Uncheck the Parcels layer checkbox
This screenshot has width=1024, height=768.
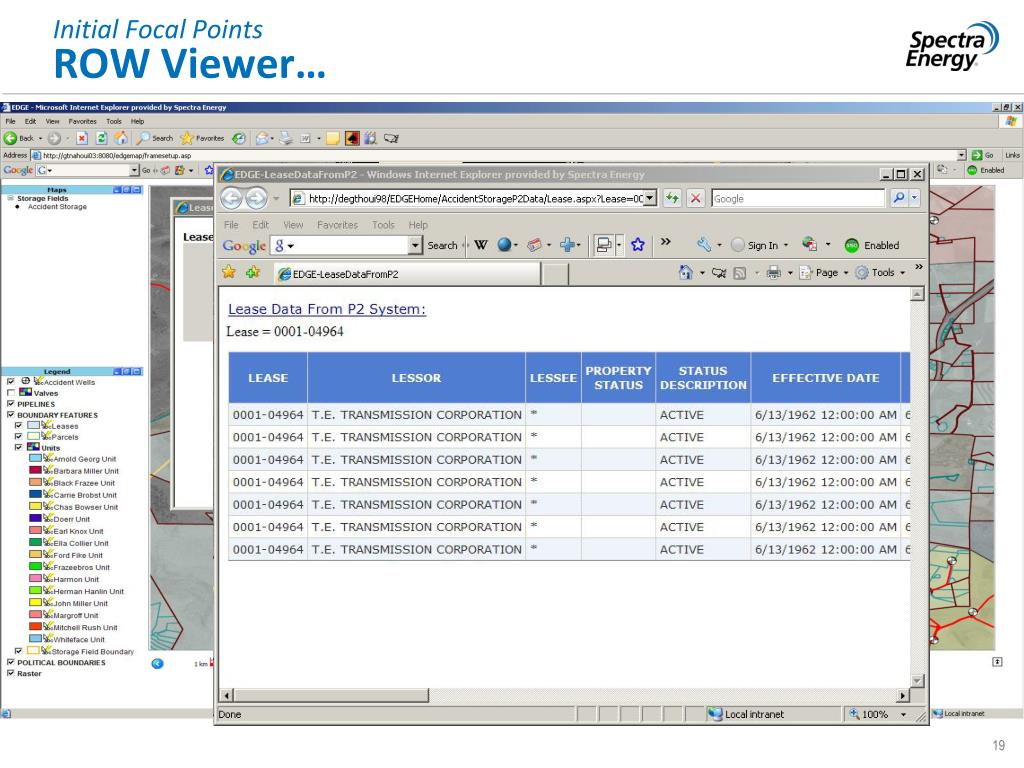point(18,436)
